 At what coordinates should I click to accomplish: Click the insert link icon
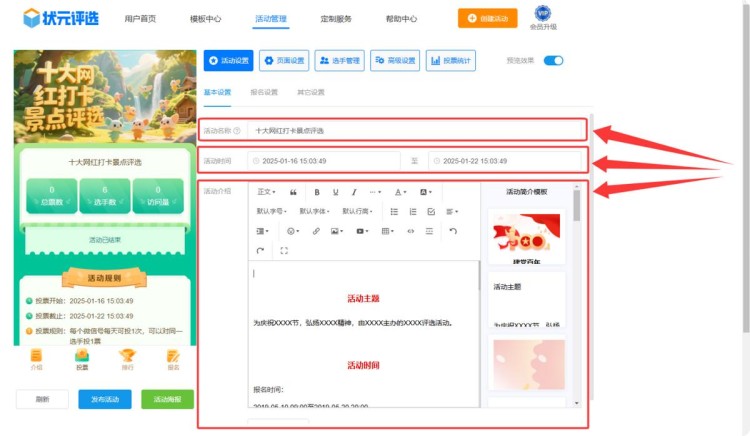pos(316,231)
